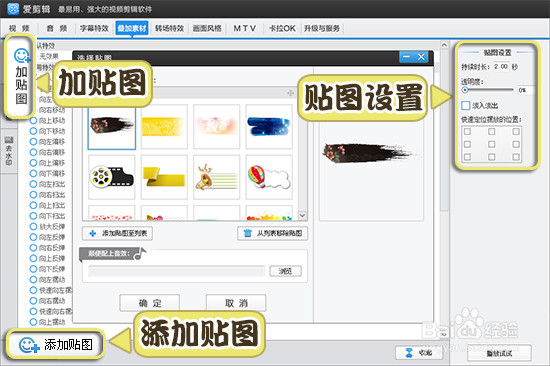550x366 pixels.
Task: Select the 向下扫出 effect radio button
Action: [x=33, y=216]
